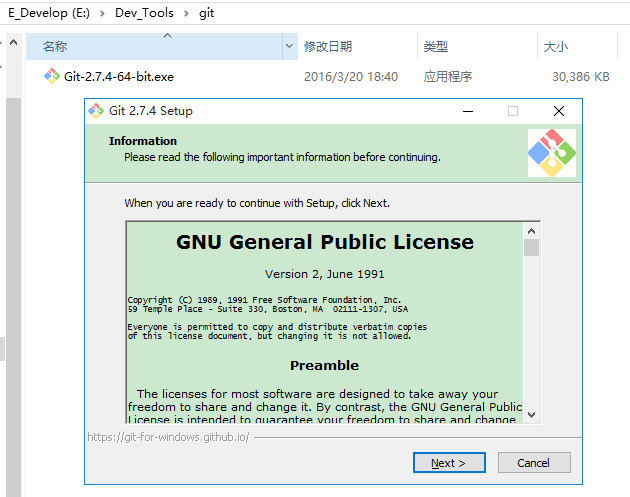
Task: Expand the chevron after E_Develop (E:) breadcrumb
Action: coord(102,13)
